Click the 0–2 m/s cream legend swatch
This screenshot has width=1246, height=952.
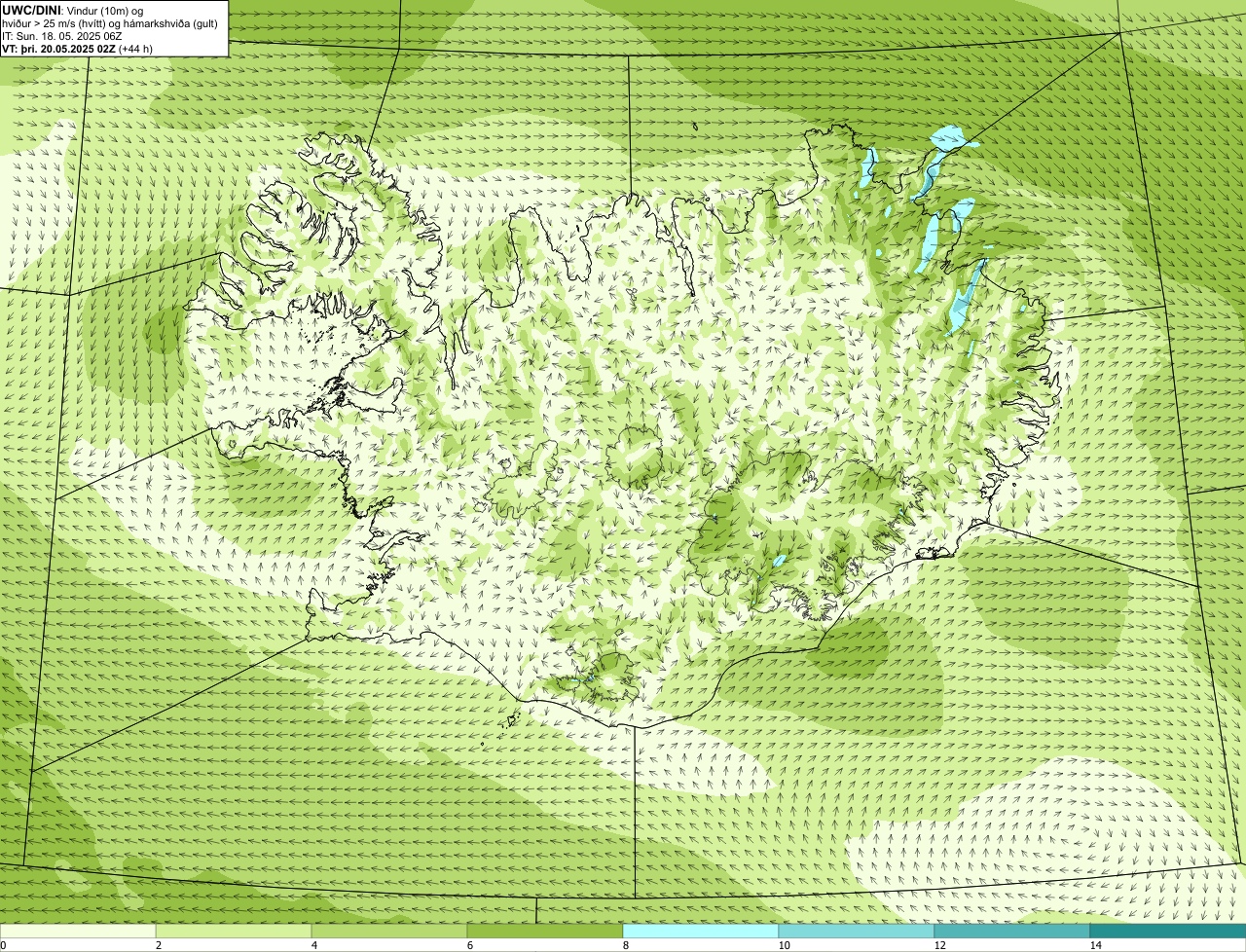tap(78, 931)
